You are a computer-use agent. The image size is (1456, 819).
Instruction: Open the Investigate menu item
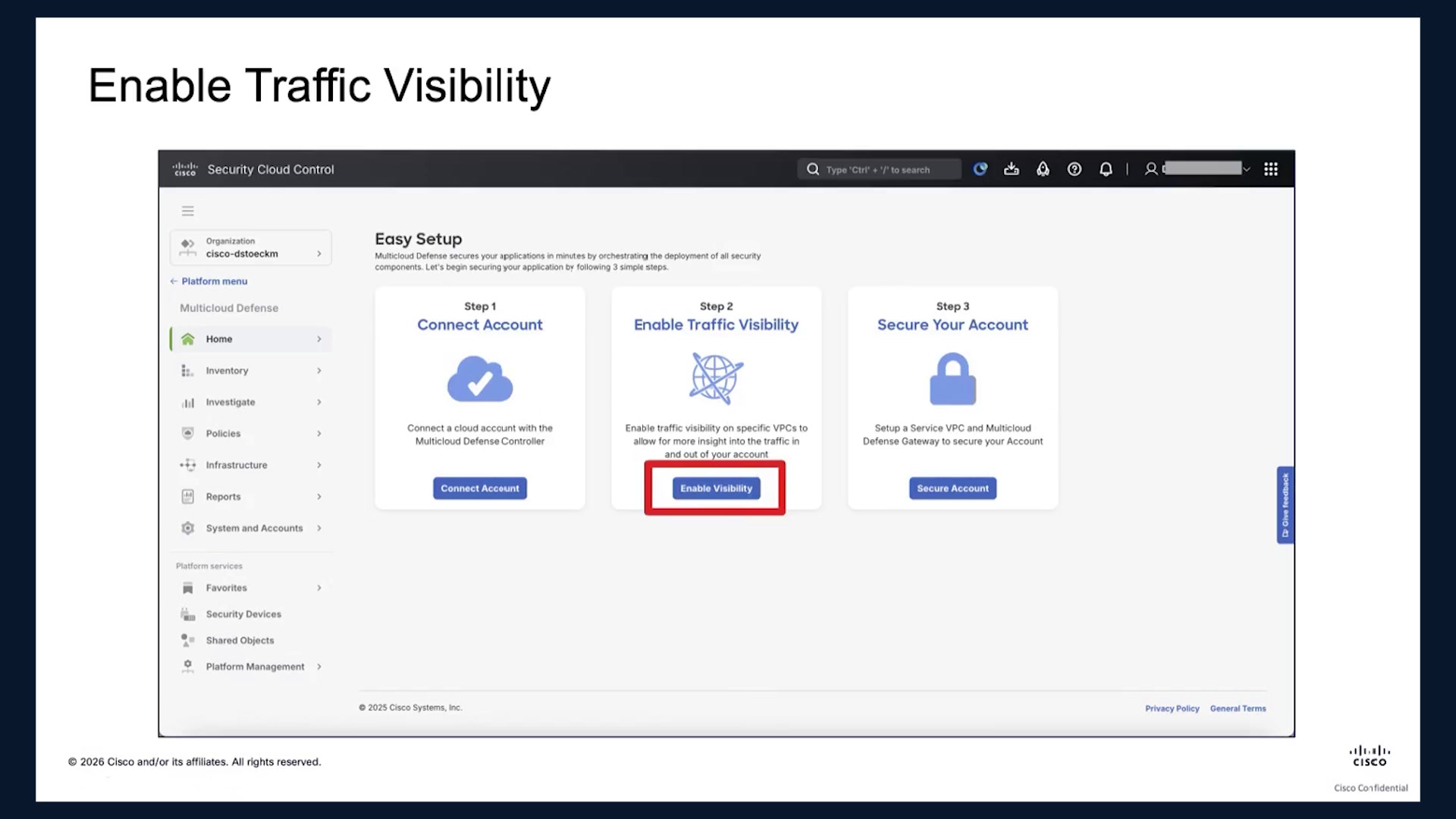(x=251, y=402)
